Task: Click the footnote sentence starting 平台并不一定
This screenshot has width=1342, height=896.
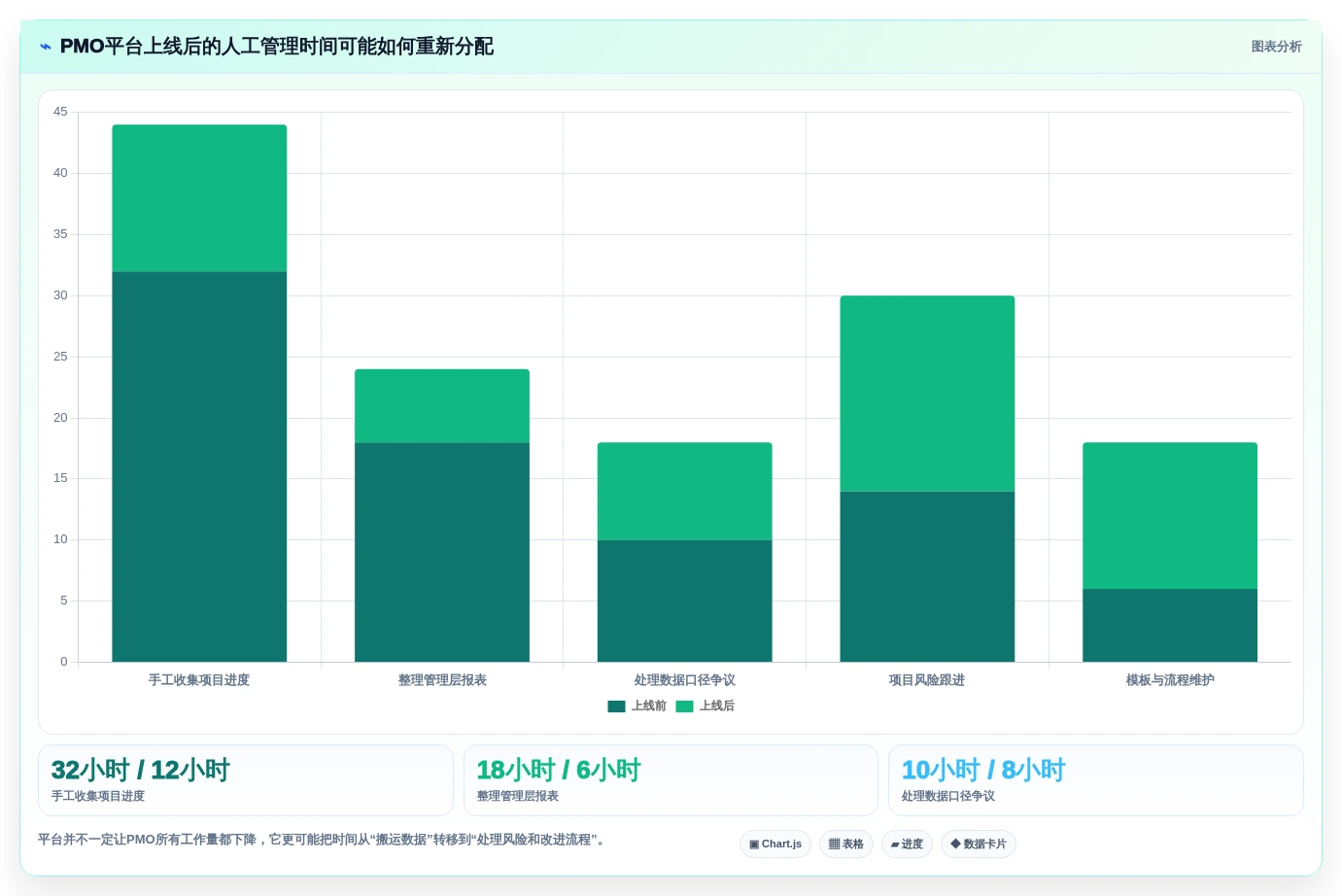Action: (324, 840)
